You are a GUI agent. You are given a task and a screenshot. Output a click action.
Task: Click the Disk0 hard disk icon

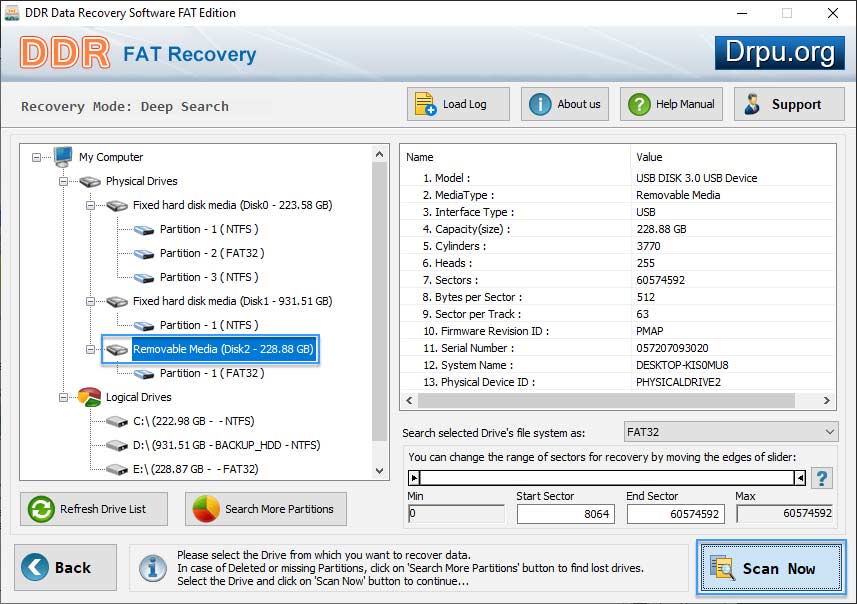[117, 206]
